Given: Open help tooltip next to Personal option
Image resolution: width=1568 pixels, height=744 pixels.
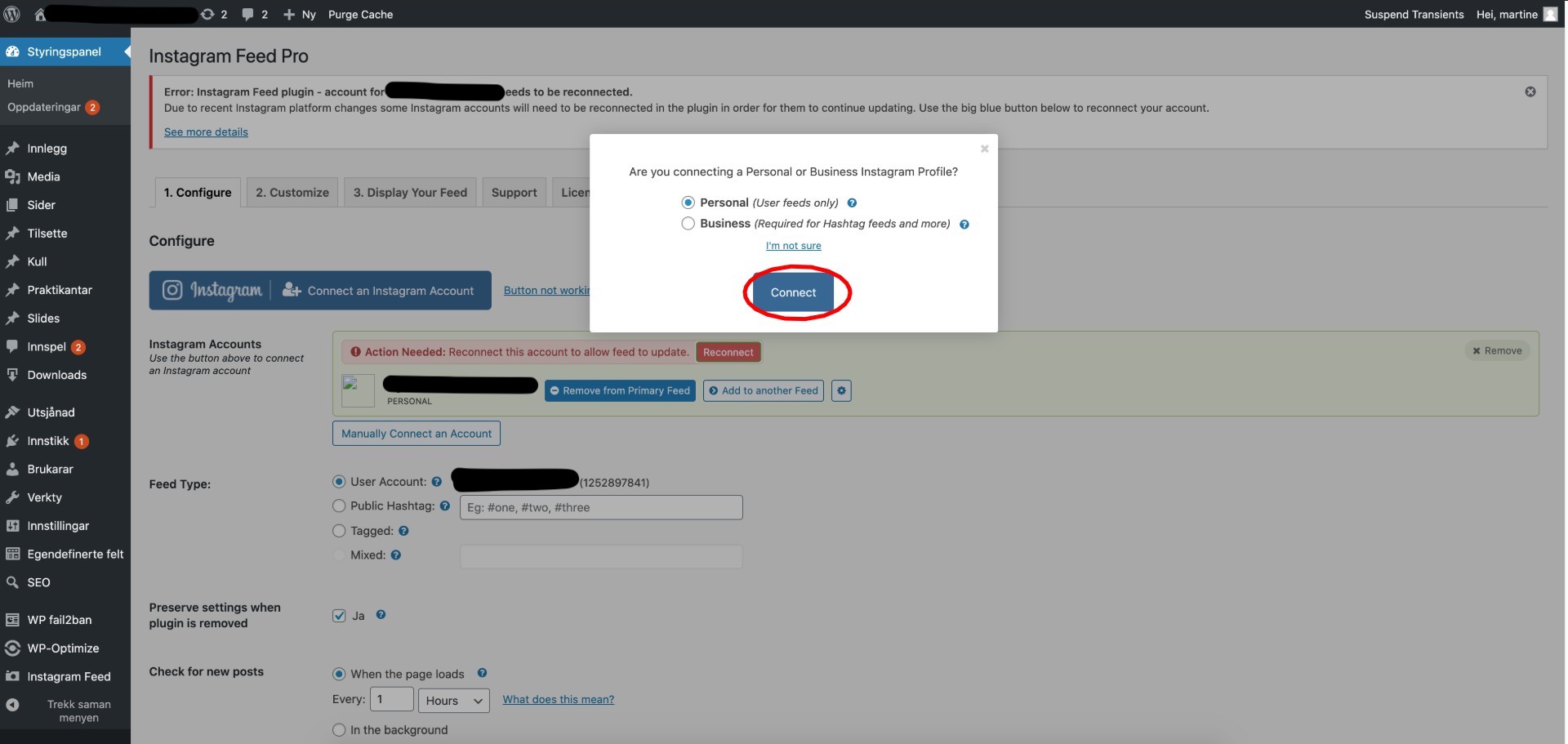Looking at the screenshot, I should click(x=852, y=203).
